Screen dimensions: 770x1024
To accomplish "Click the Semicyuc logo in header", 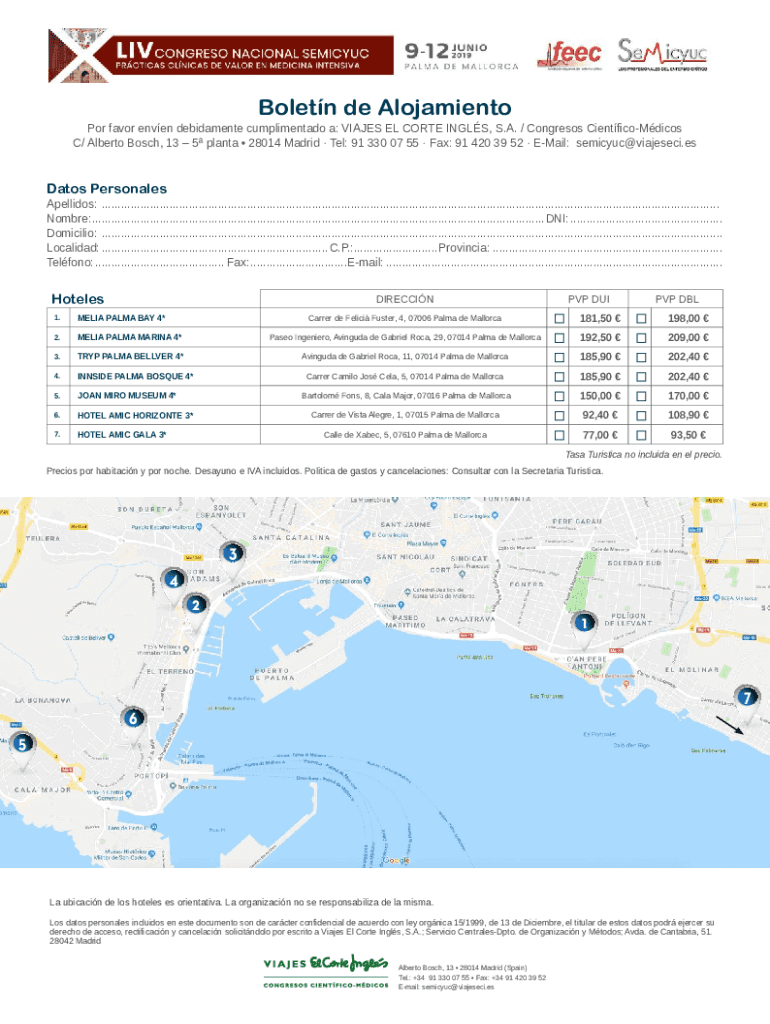I will [662, 55].
